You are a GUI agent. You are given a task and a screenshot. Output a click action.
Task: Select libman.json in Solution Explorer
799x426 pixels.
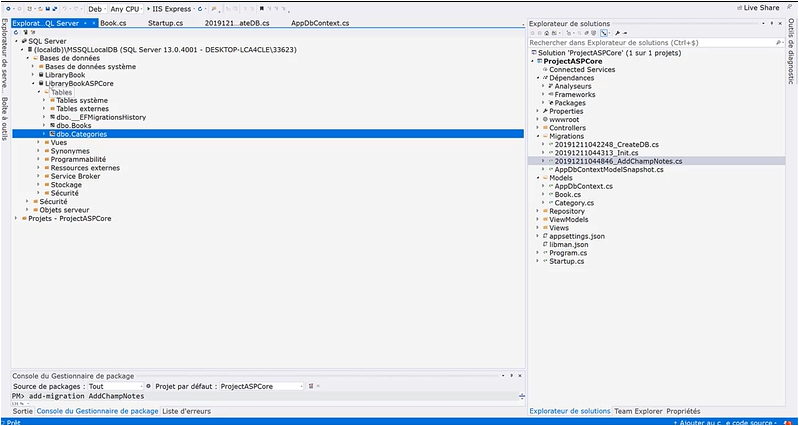[569, 245]
